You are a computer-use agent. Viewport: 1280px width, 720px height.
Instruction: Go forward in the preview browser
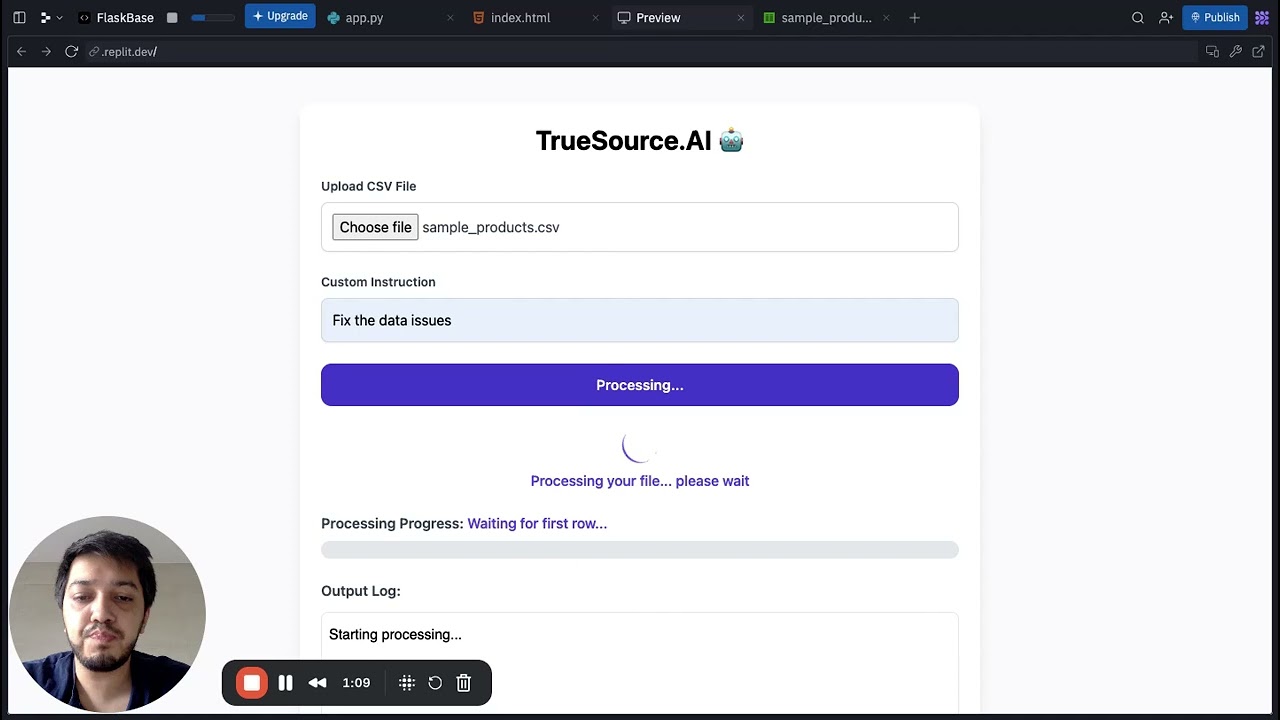click(46, 52)
